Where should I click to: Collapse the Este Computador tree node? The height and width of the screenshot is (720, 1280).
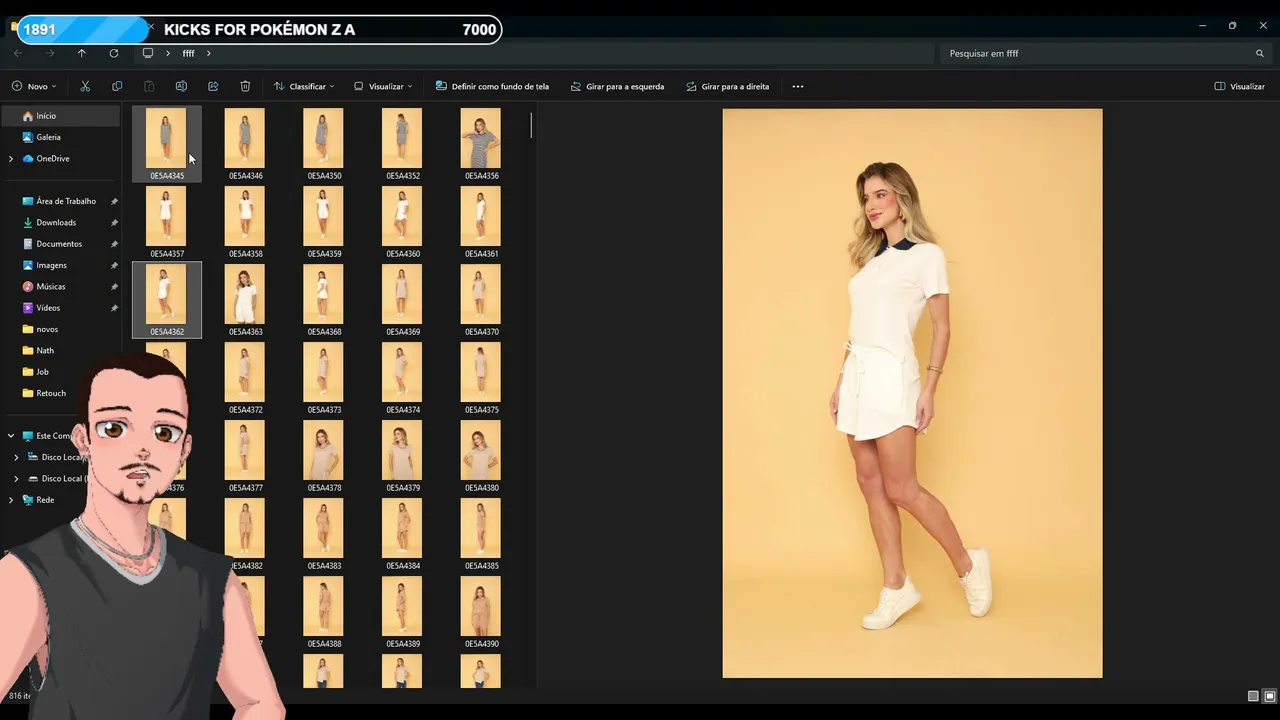[11, 436]
